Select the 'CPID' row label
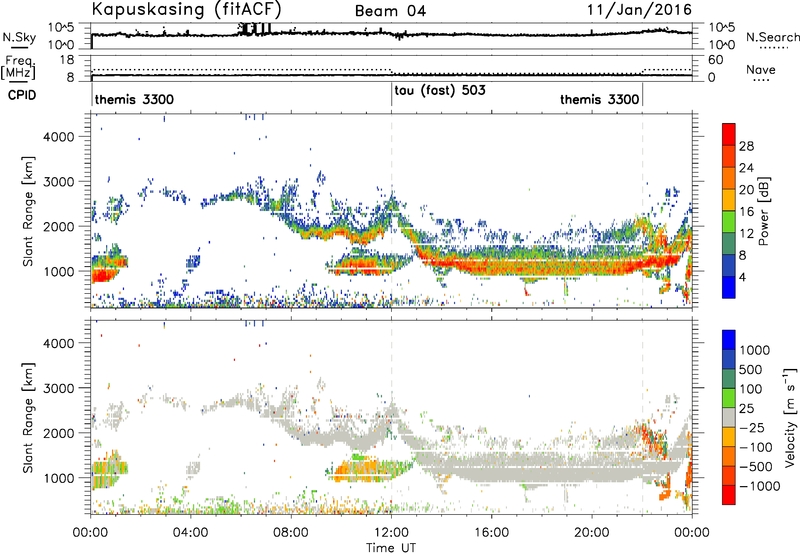Image resolution: width=800 pixels, height=554 pixels. point(22,95)
